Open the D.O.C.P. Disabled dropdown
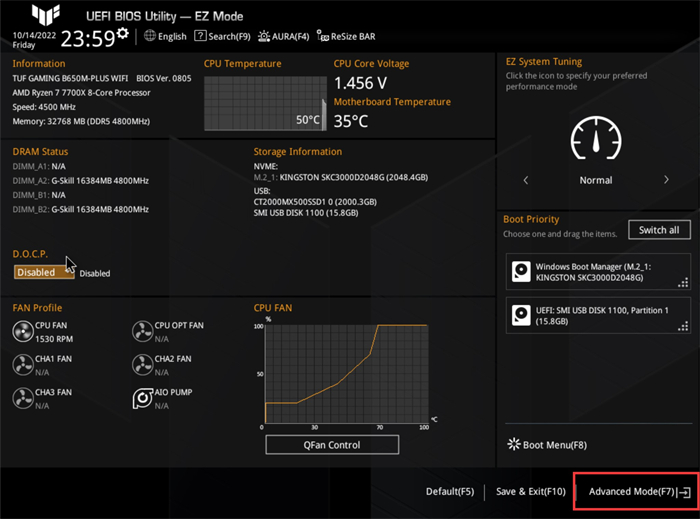Screen dimensions: 700x519 pyautogui.click(x=44, y=272)
